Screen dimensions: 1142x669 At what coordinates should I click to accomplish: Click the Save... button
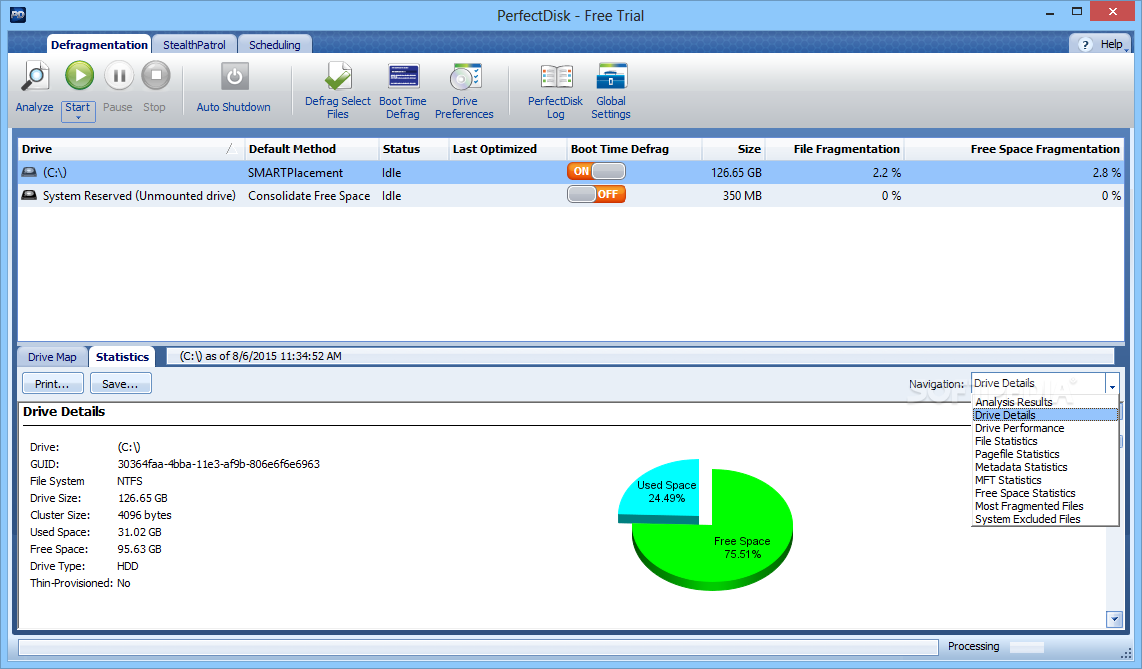pos(120,384)
